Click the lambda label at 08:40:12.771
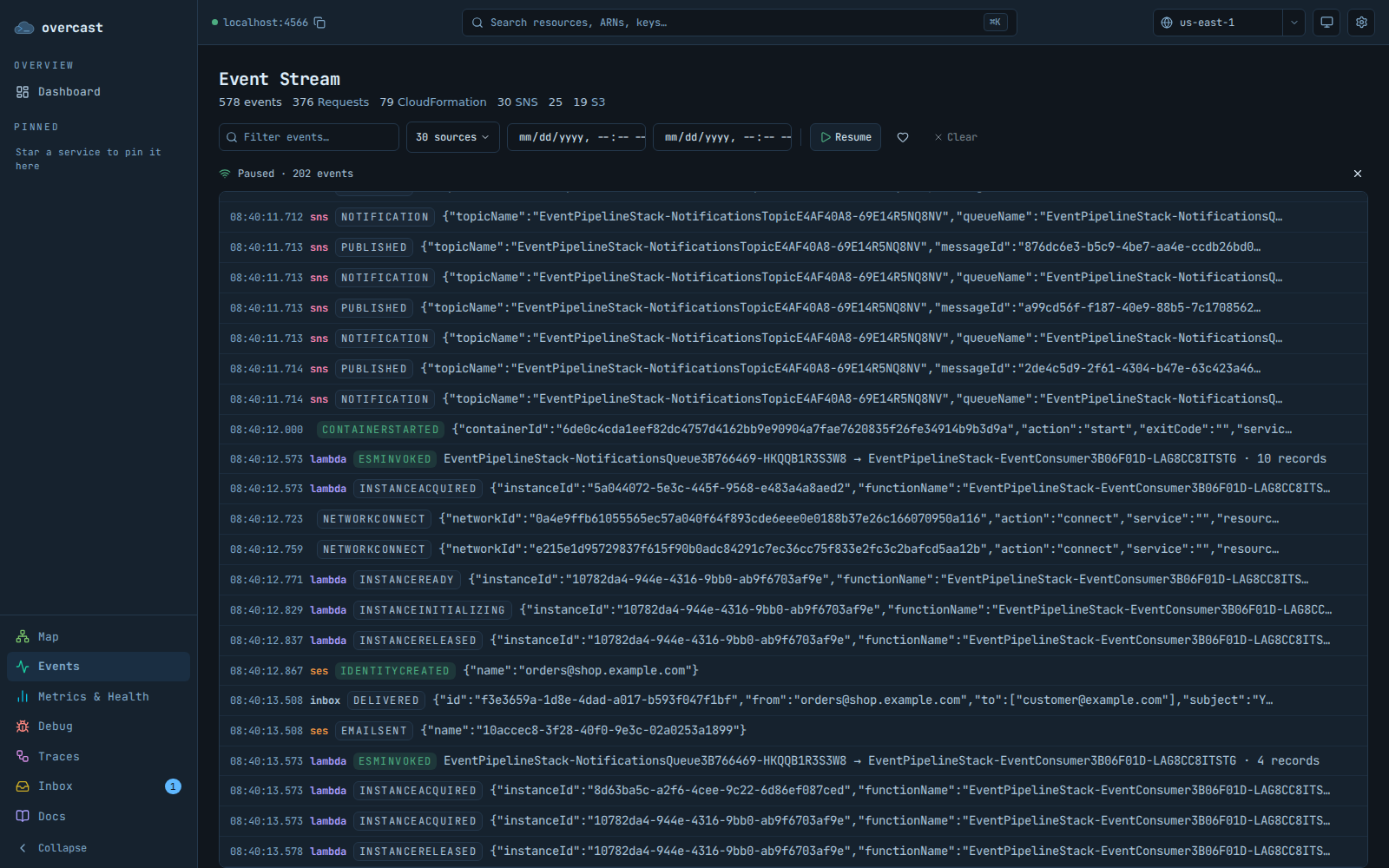This screenshot has width=1389, height=868. 328,580
